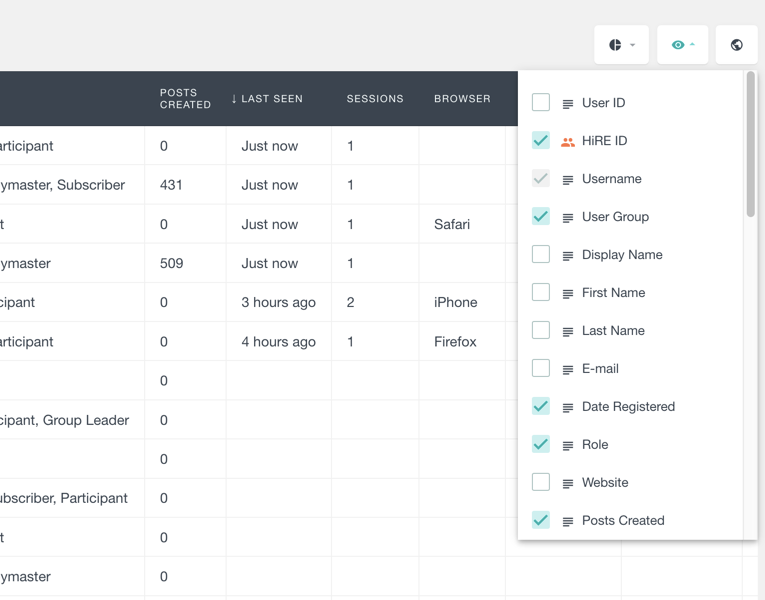Select the HiRE ID label in list
The image size is (765, 600).
(604, 141)
